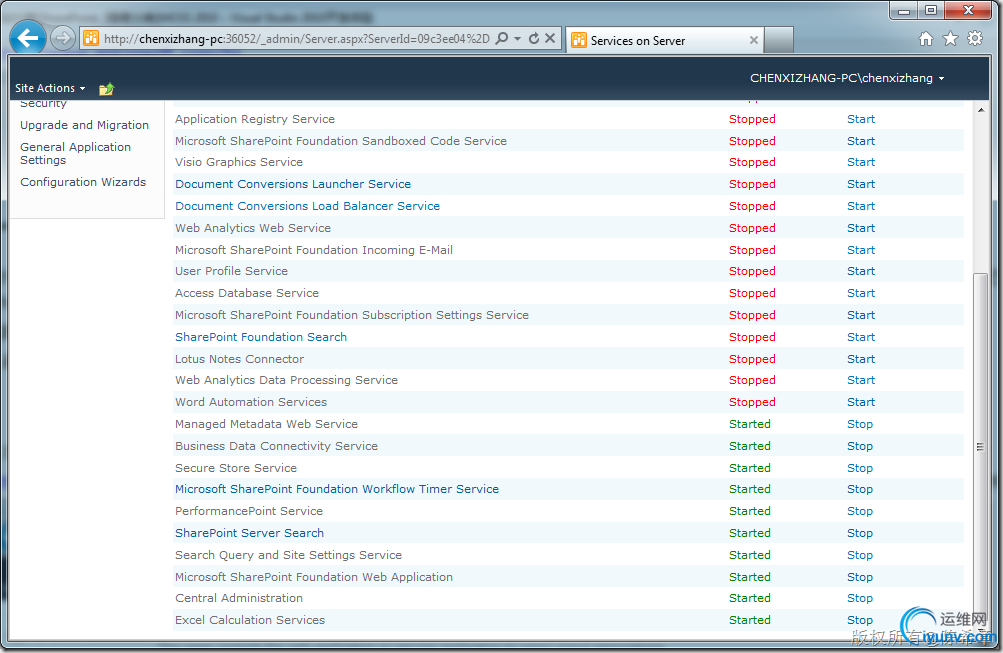Viewport: 1003px width, 653px height.
Task: Click the search magnifier in address bar
Action: coord(502,38)
